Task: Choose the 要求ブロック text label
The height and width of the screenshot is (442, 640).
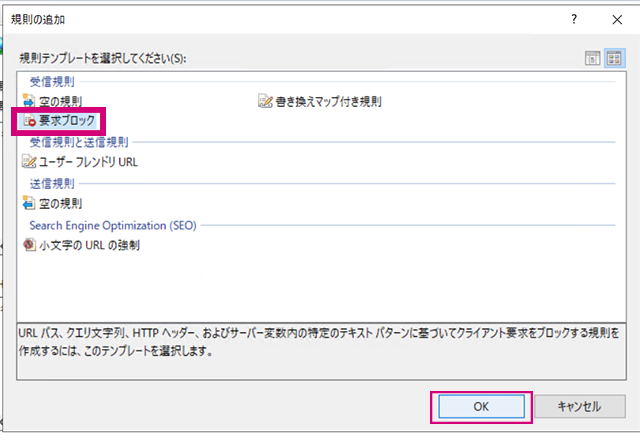Action: [67, 121]
